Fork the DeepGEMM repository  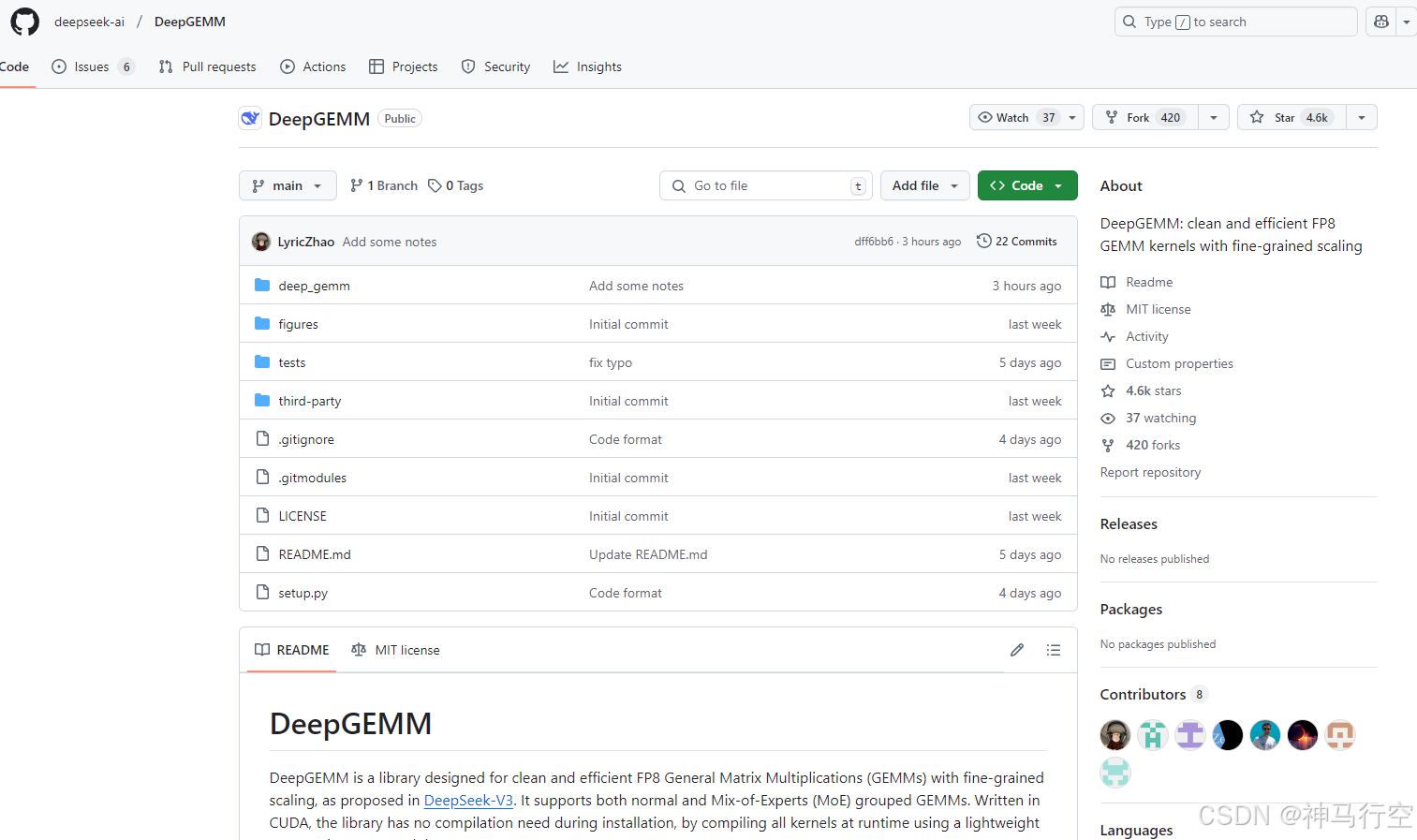click(1145, 117)
